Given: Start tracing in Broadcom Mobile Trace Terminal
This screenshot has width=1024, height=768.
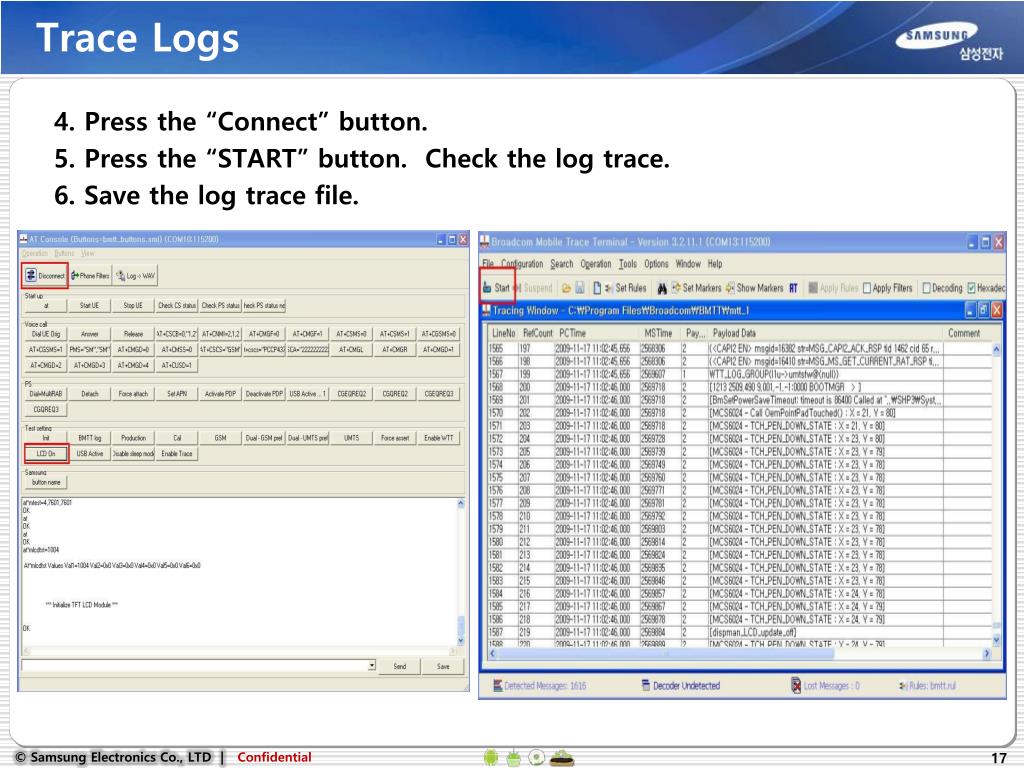Looking at the screenshot, I should point(497,287).
